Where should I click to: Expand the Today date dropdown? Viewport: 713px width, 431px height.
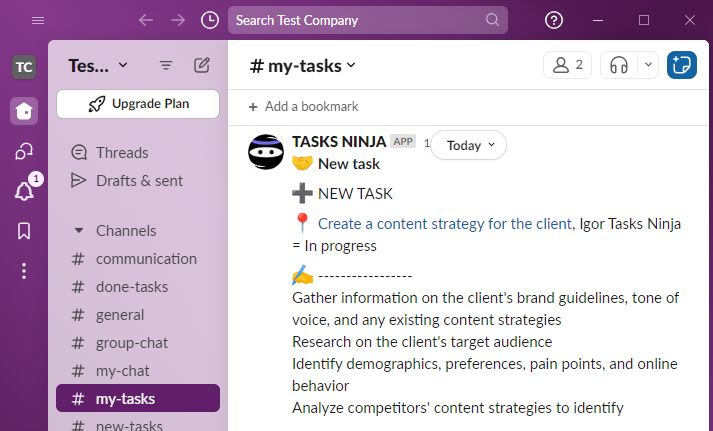coord(469,145)
